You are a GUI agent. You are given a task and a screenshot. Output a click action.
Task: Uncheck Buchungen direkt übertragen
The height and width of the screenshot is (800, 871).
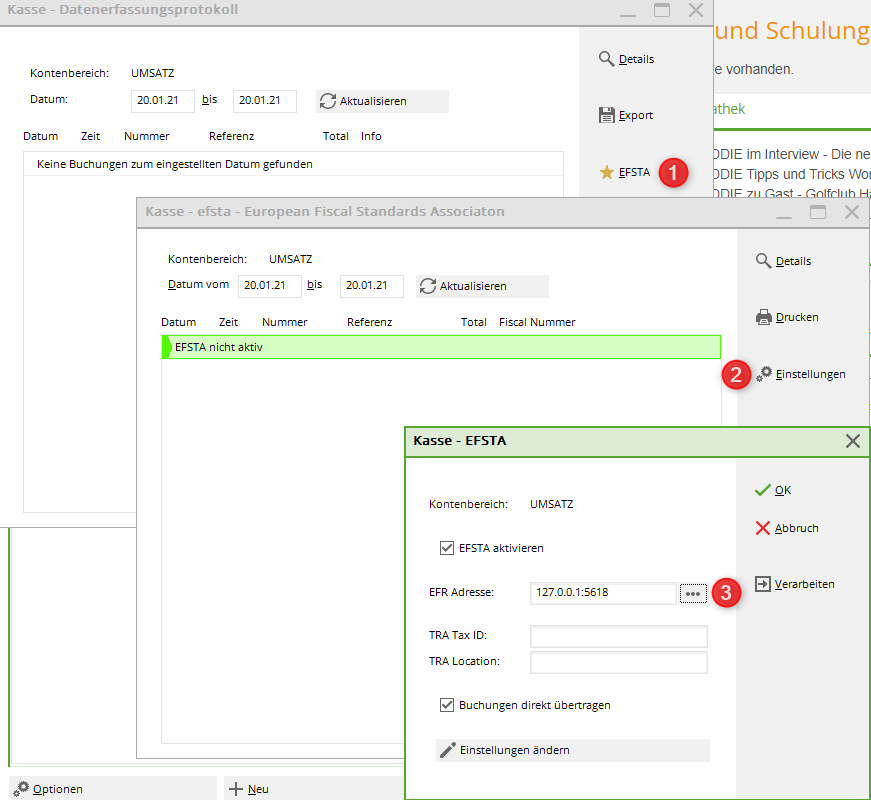(447, 705)
